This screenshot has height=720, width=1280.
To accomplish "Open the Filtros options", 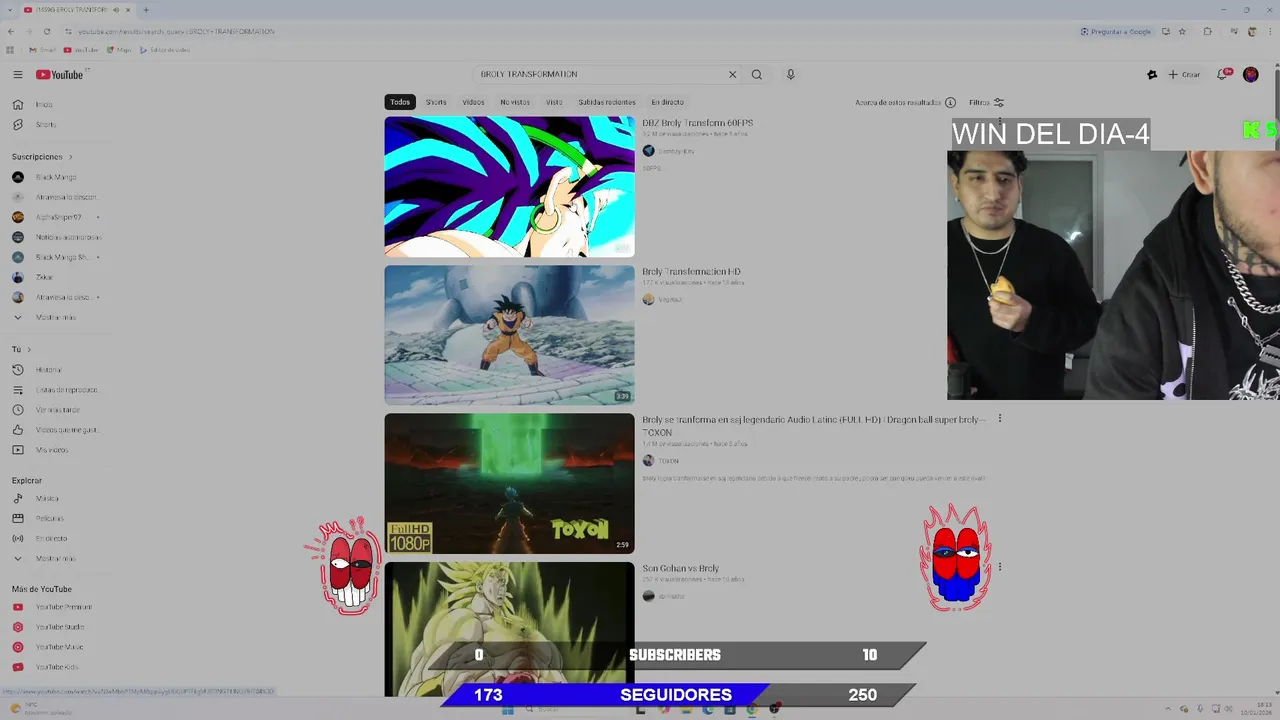I will 986,102.
